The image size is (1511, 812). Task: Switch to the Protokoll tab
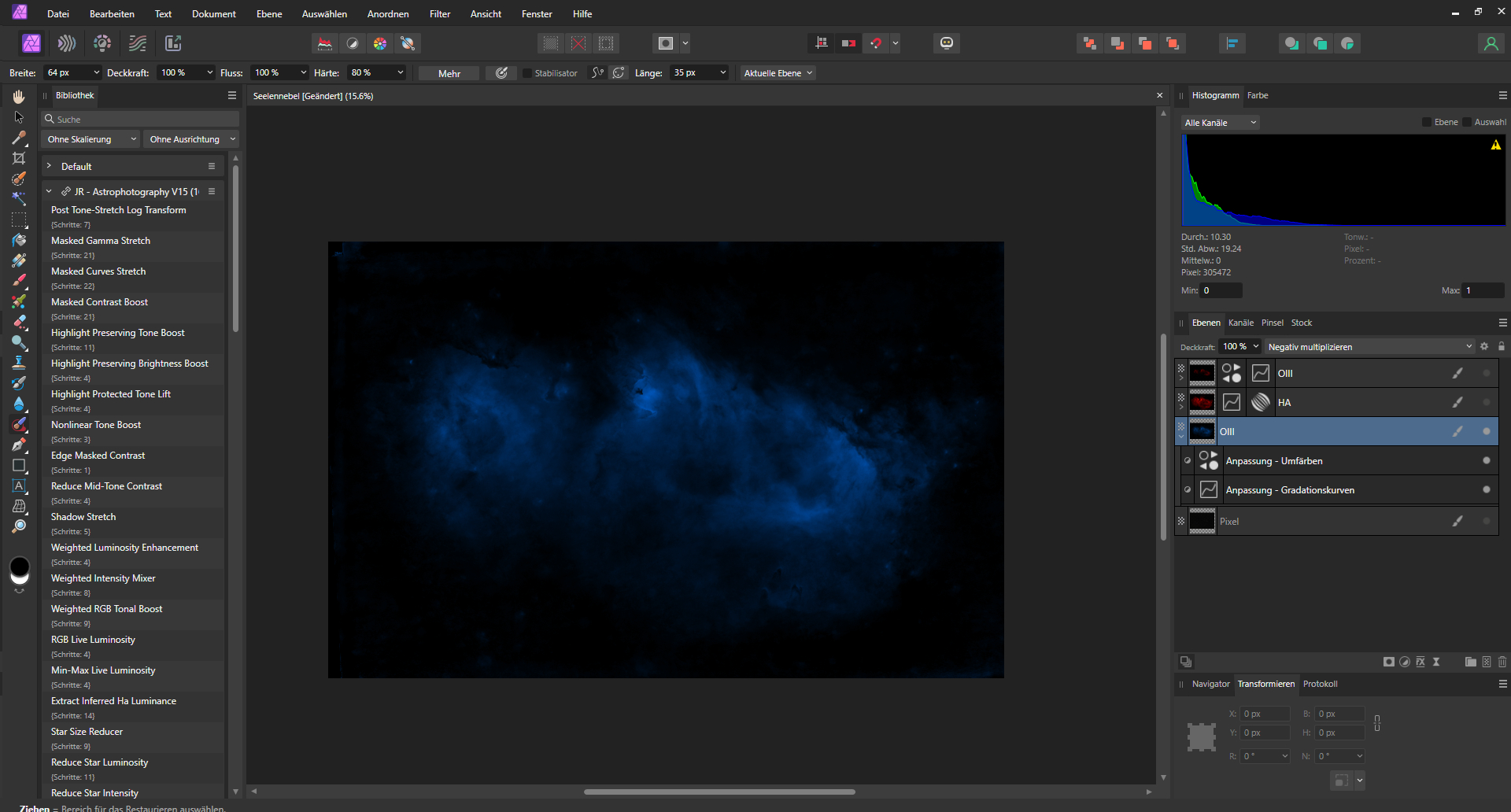pyautogui.click(x=1320, y=684)
